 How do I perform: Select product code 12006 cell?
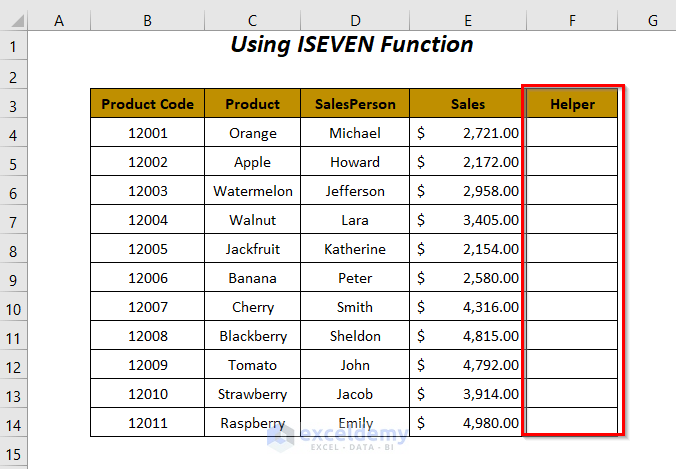[148, 278]
